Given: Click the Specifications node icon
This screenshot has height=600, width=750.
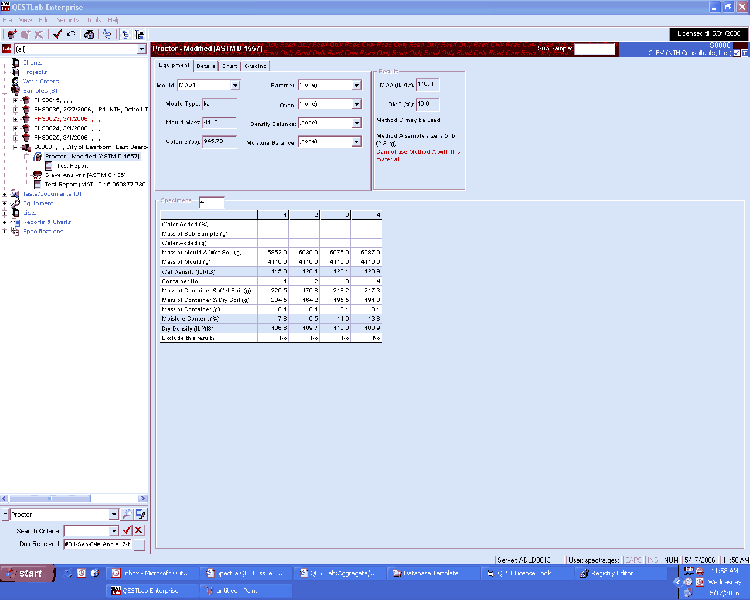Looking at the screenshot, I should point(16,231).
